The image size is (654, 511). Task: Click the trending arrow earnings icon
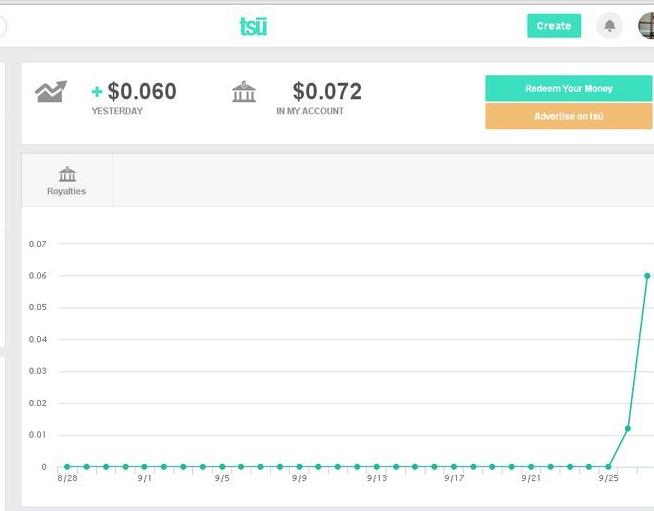point(50,92)
